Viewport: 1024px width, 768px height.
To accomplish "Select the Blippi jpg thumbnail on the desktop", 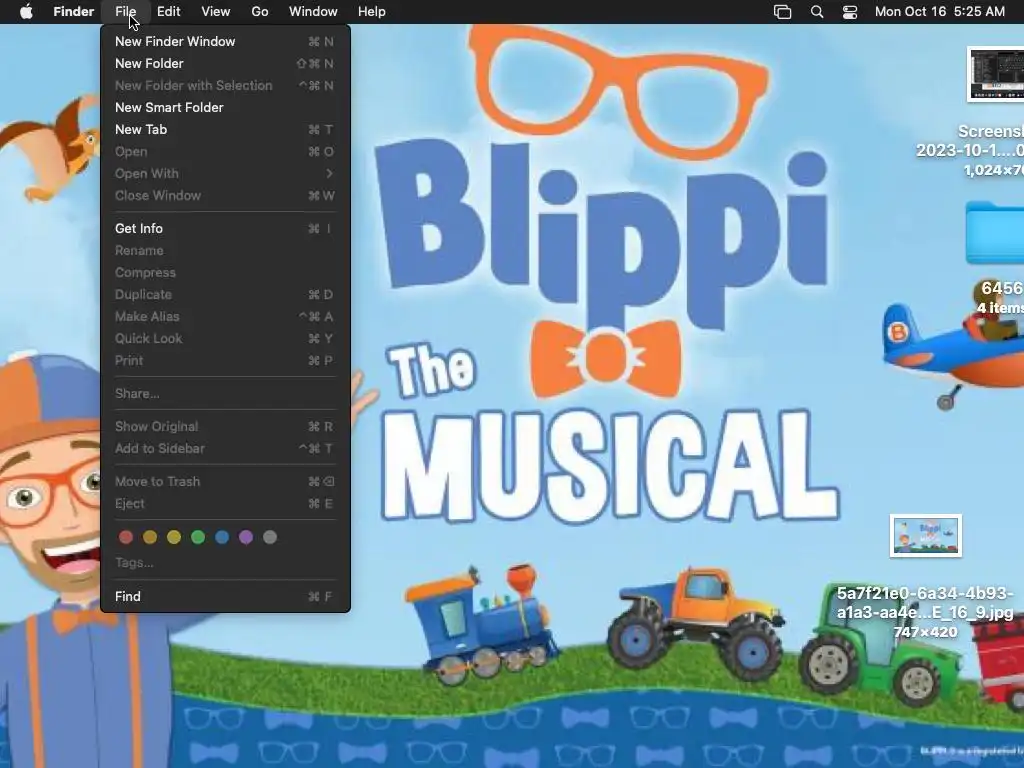I will coord(925,536).
